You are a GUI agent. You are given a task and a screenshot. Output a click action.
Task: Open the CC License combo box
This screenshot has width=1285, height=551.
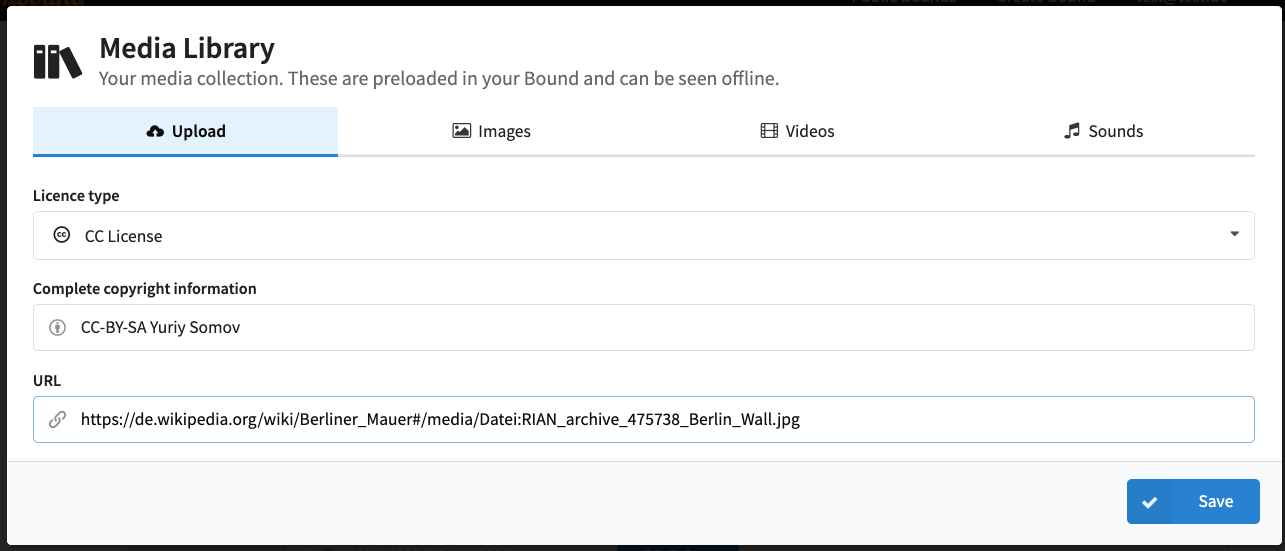(x=644, y=235)
